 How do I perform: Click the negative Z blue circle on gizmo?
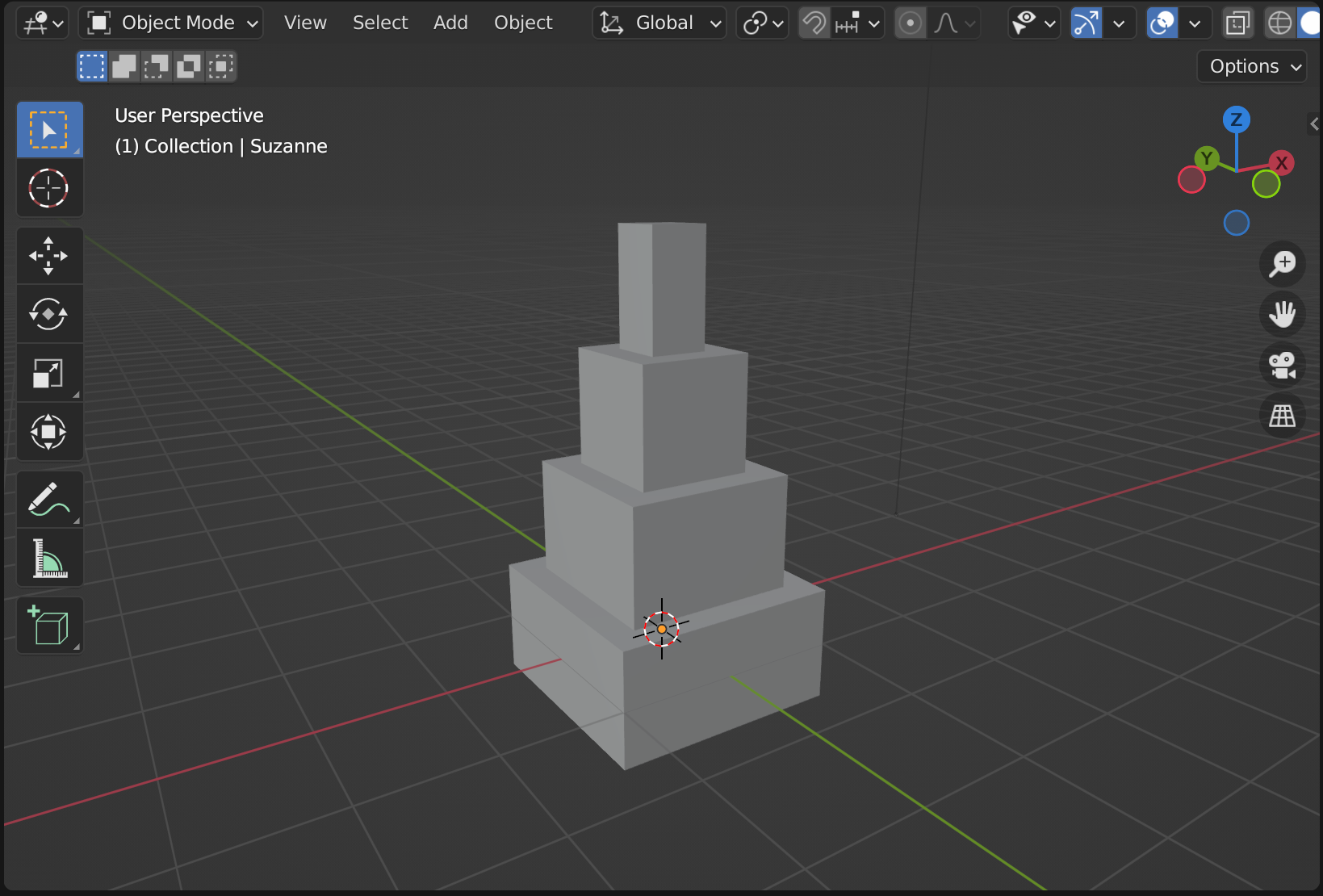pyautogui.click(x=1236, y=223)
